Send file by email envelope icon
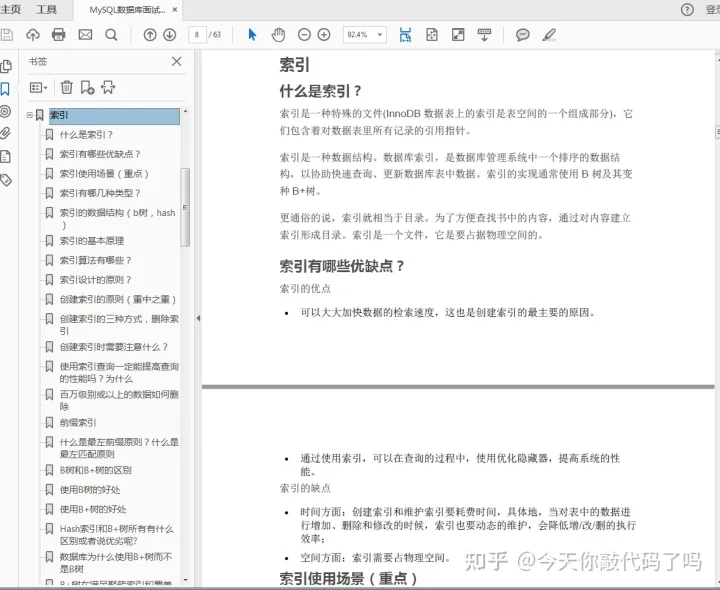The image size is (720, 590). click(85, 34)
